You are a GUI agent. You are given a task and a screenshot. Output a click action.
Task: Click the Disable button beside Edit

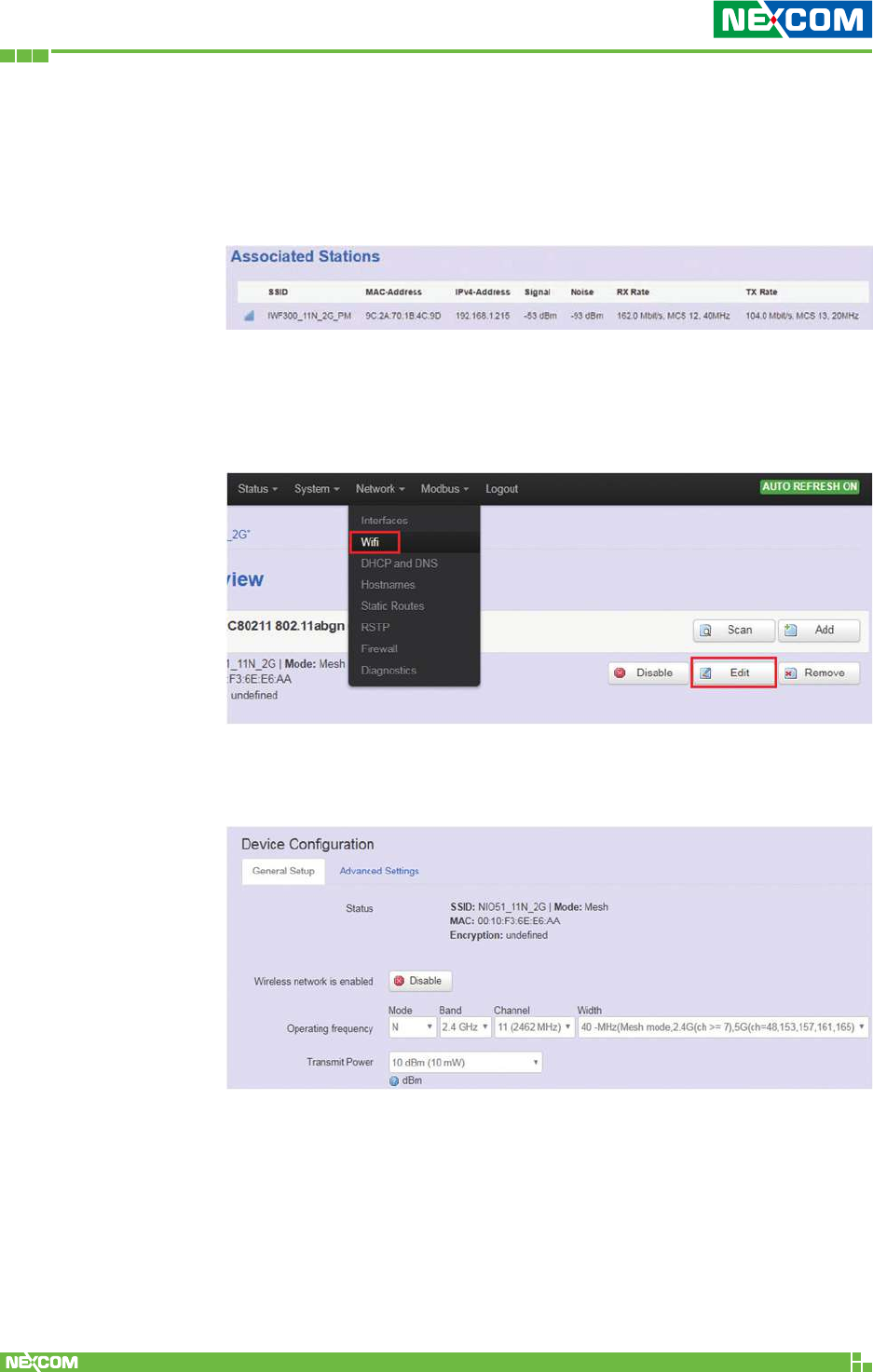[648, 673]
